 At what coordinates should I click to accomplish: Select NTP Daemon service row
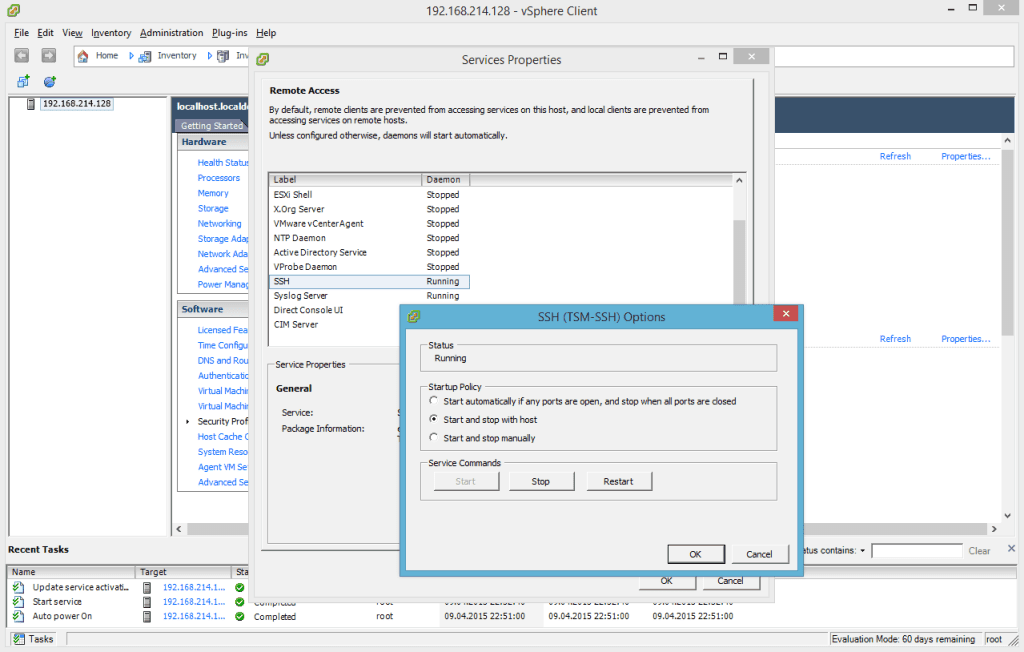tap(369, 238)
